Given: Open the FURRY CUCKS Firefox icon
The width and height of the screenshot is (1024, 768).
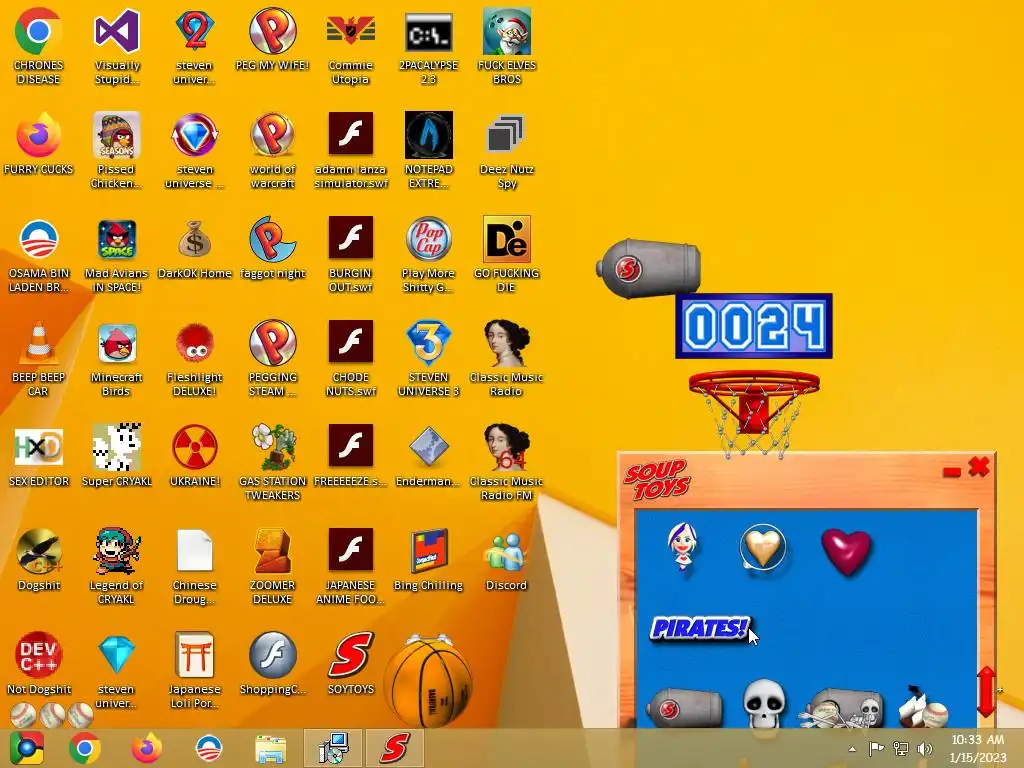Looking at the screenshot, I should 38,144.
